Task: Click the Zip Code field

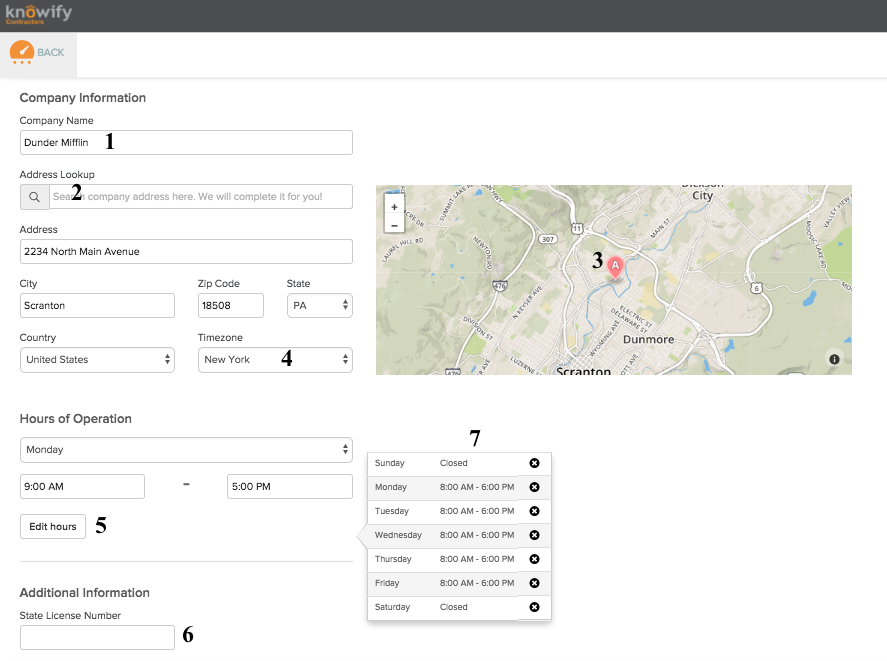Action: point(230,306)
